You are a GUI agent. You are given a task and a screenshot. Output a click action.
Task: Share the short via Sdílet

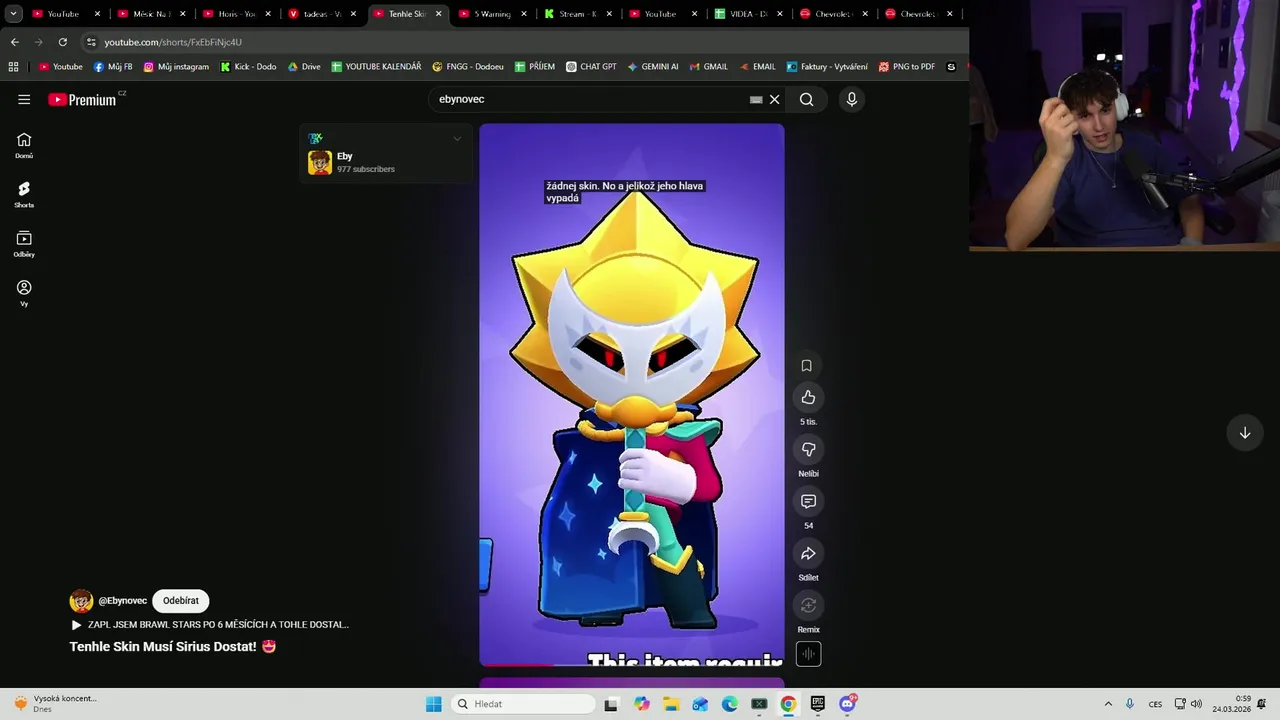[x=808, y=553]
